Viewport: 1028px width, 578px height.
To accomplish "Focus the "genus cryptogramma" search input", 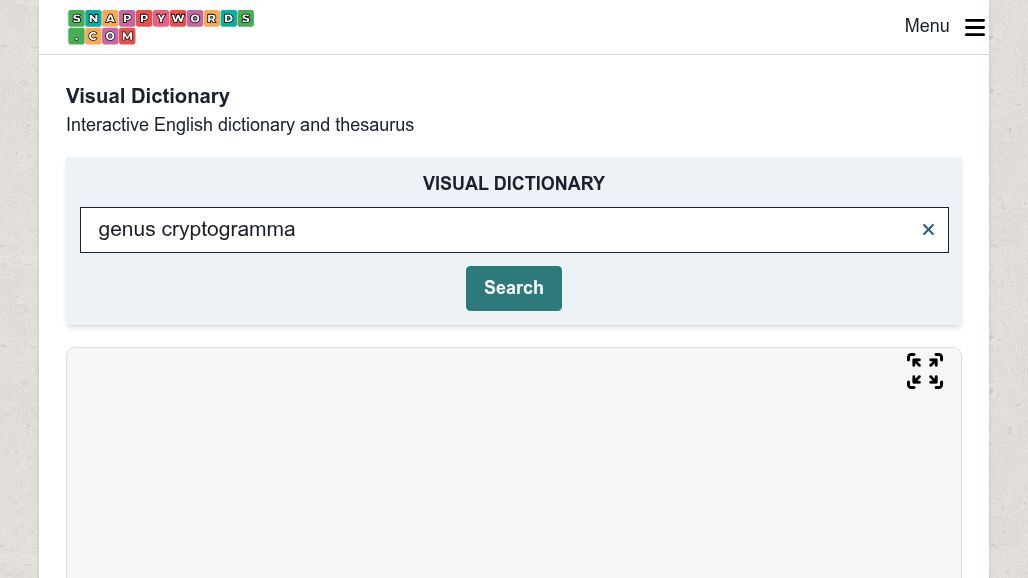I will coord(500,230).
